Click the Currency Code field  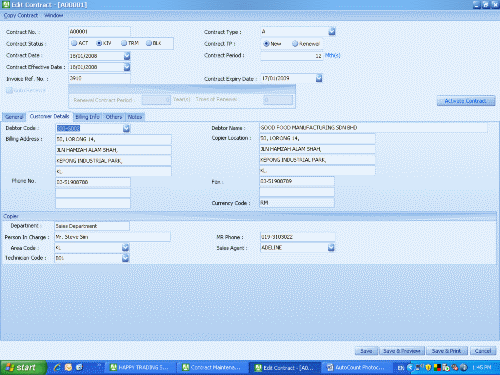tap(297, 203)
